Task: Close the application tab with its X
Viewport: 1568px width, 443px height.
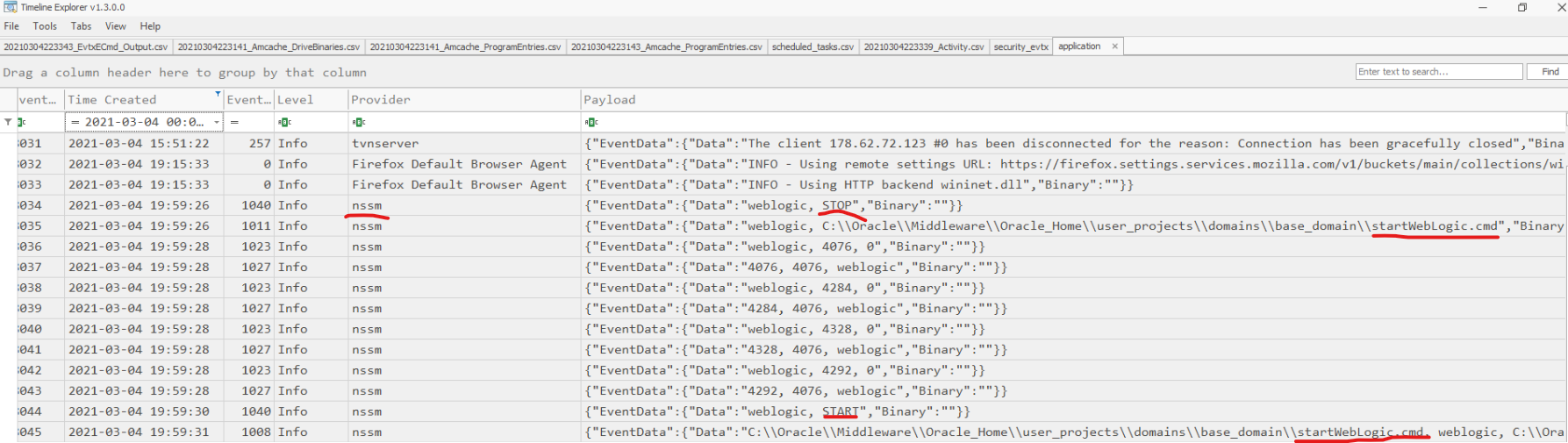Action: click(x=1115, y=46)
